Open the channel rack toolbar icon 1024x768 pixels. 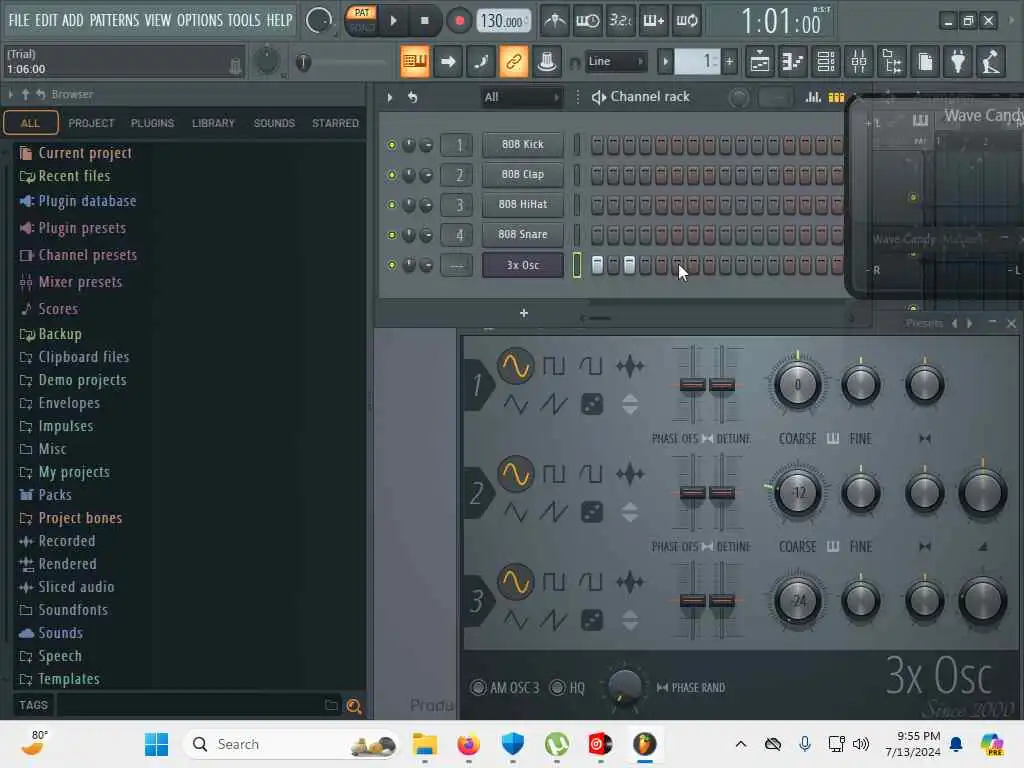pyautogui.click(x=826, y=62)
